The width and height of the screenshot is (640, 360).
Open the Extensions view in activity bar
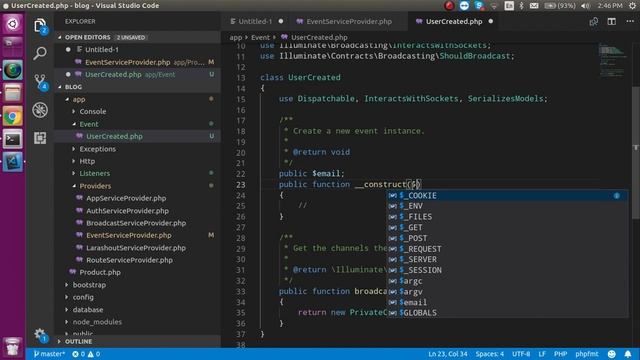tap(40, 138)
